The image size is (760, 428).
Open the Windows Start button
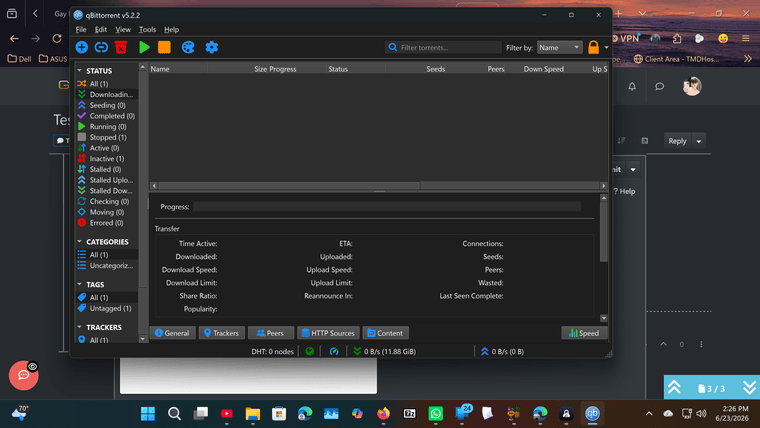pos(148,413)
